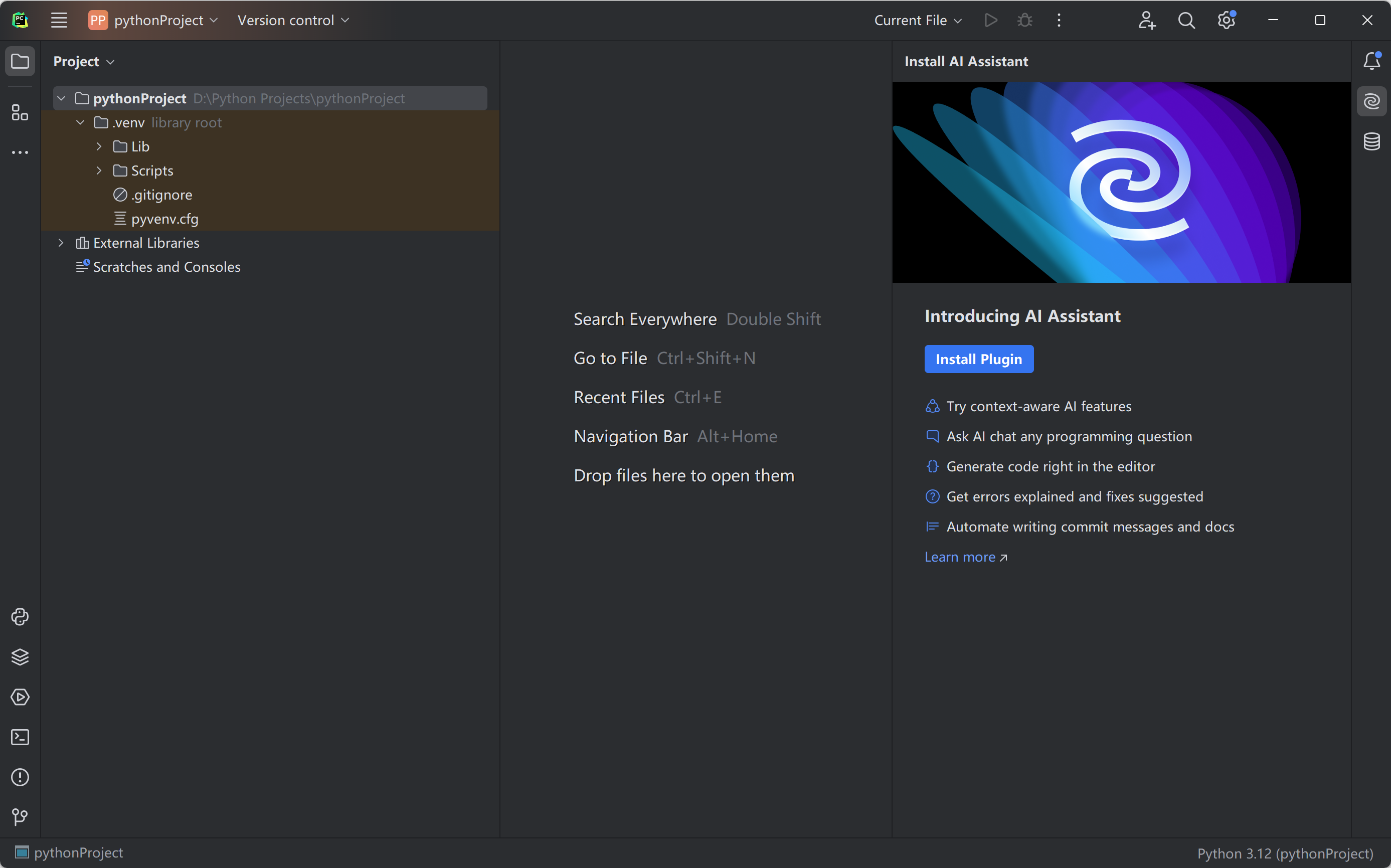This screenshot has width=1391, height=868.
Task: Open the Structure tool window icon
Action: click(20, 112)
